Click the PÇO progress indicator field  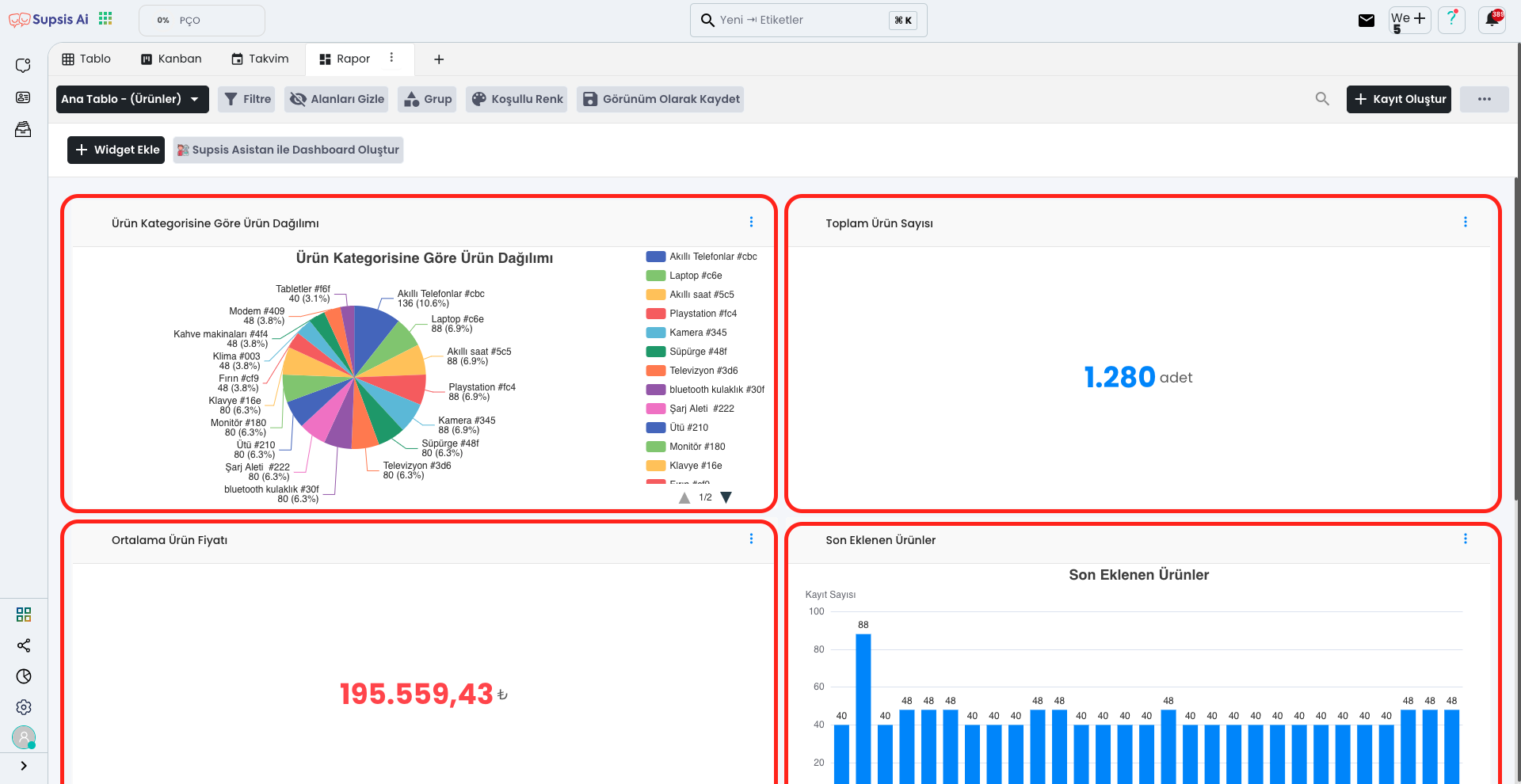point(202,21)
